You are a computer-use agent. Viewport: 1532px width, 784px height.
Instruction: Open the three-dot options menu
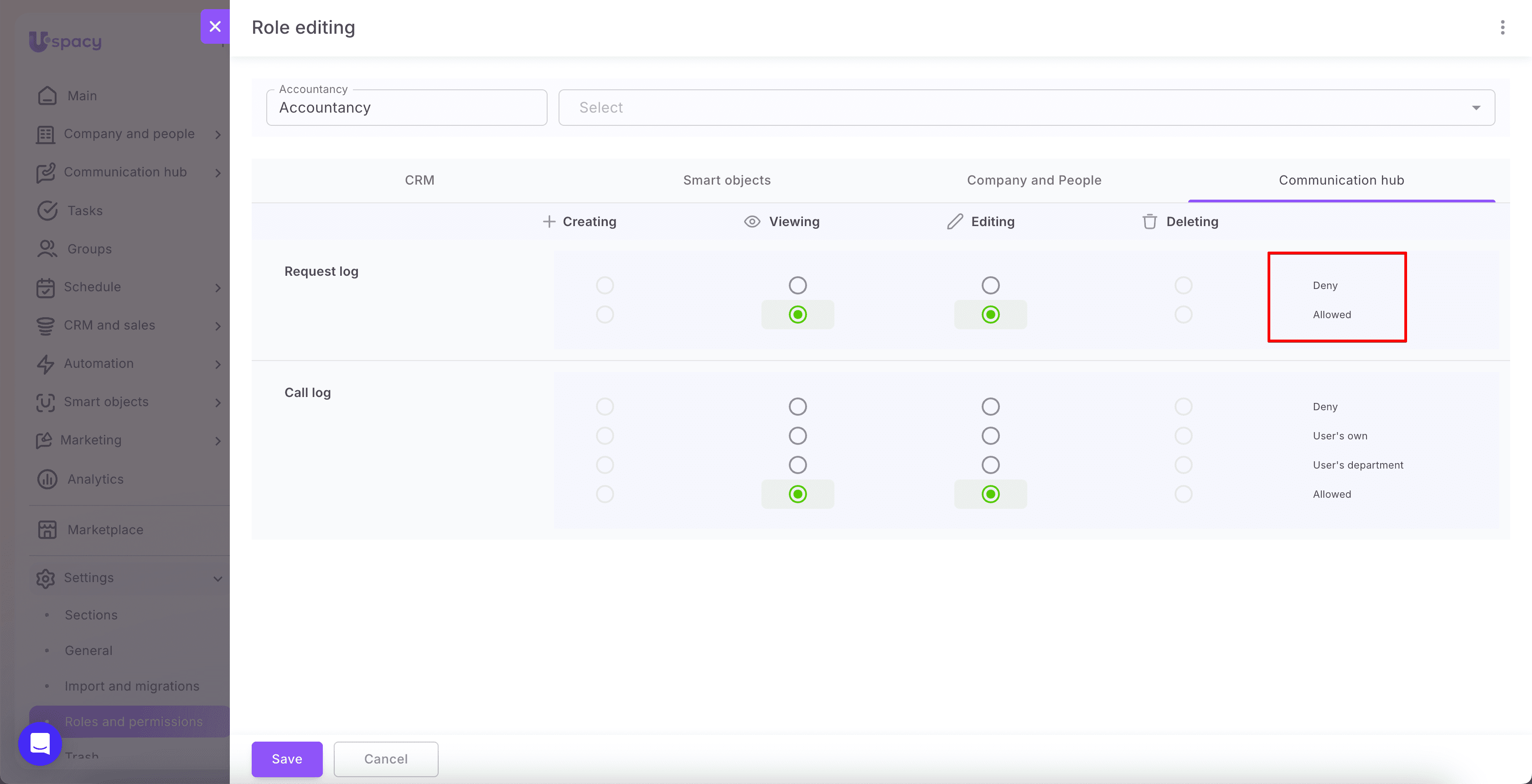point(1502,27)
